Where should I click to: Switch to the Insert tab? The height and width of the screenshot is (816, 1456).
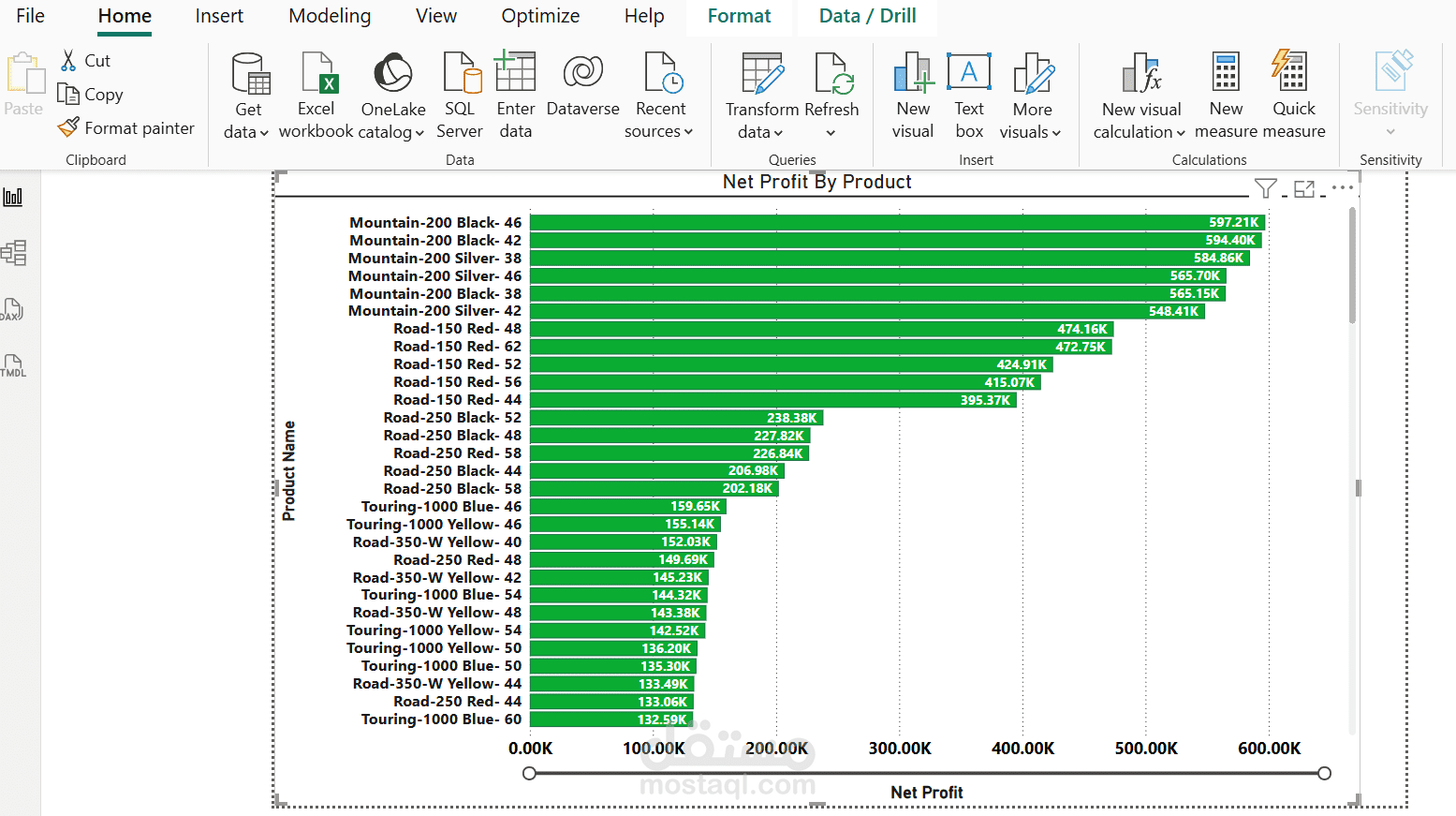click(x=219, y=16)
